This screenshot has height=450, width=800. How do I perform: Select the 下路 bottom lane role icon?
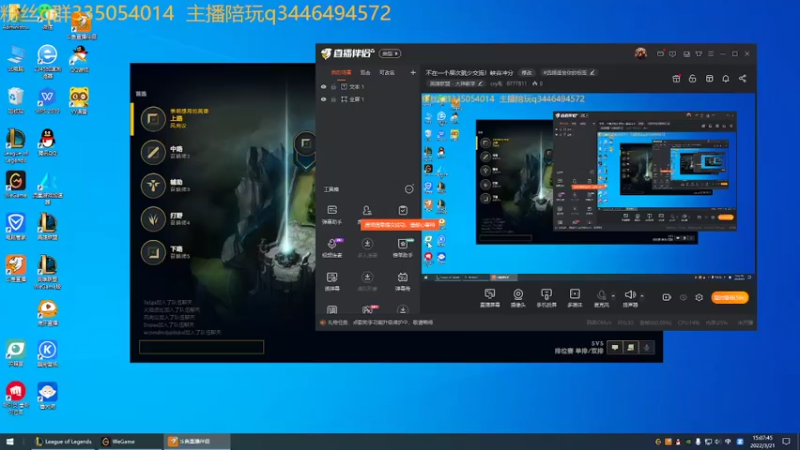click(153, 252)
